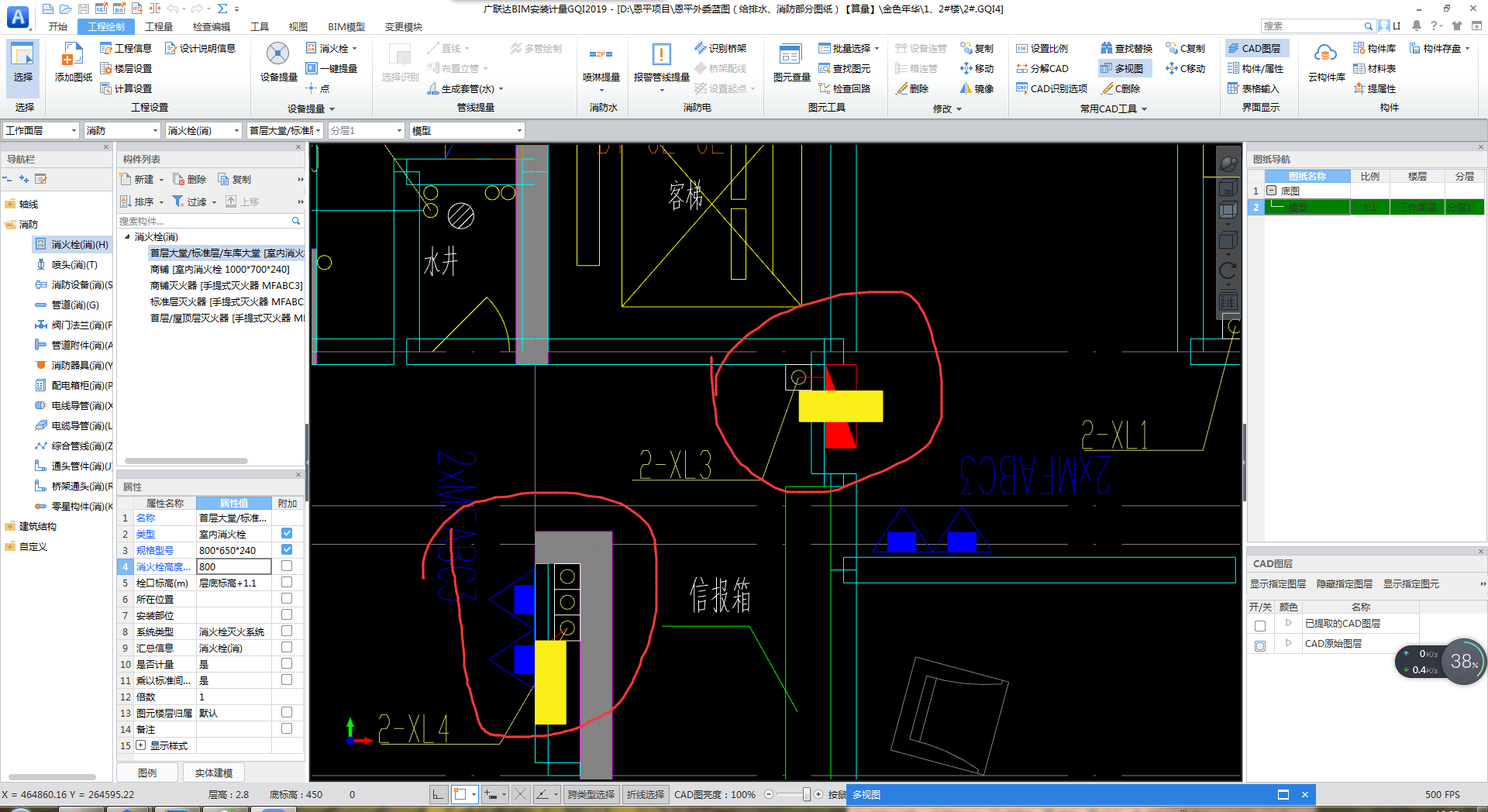Screen dimensions: 1488x812
Task: Click 实体建模 button
Action: click(x=213, y=772)
